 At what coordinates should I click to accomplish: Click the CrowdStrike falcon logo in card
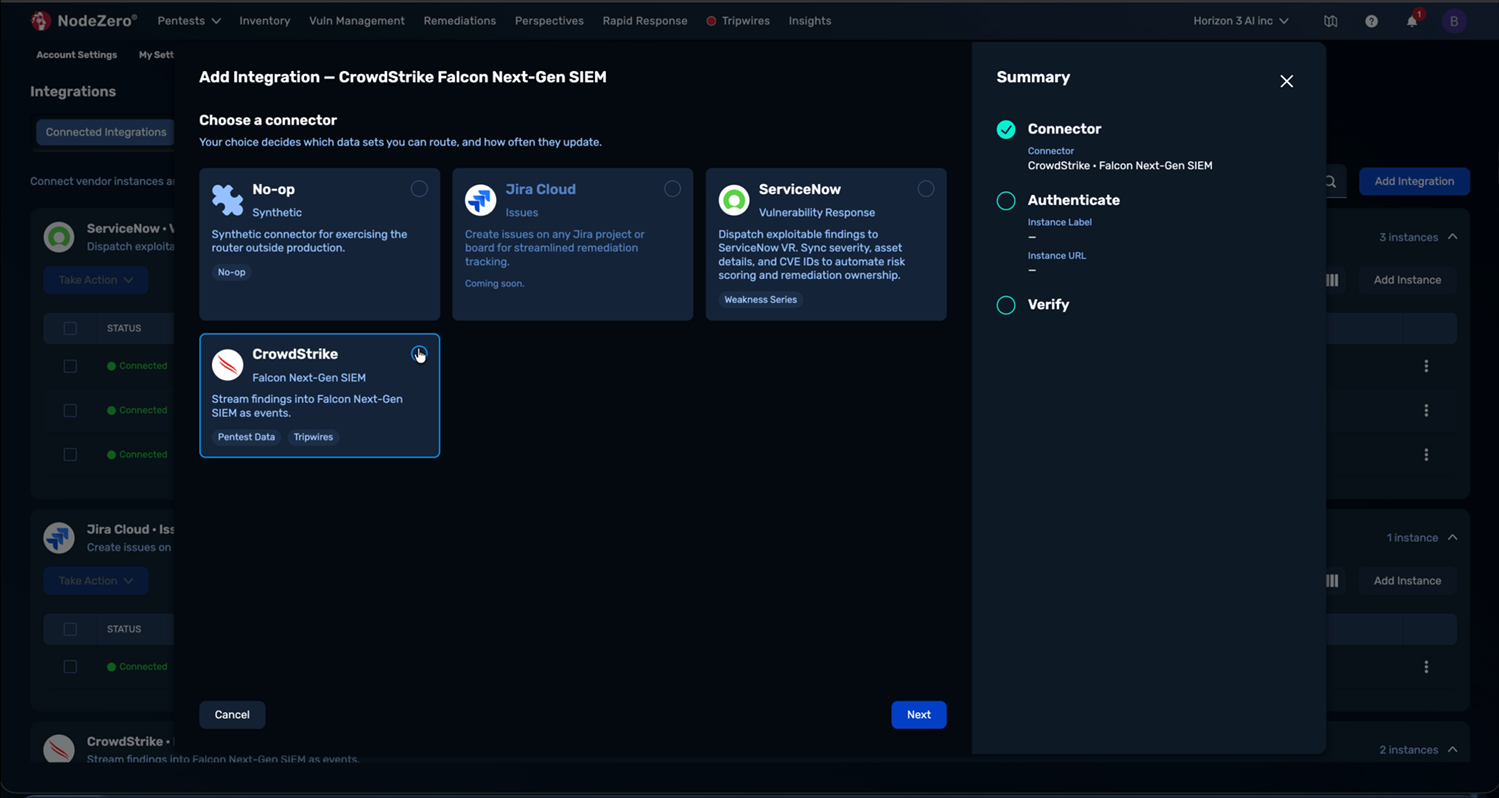(x=227, y=365)
